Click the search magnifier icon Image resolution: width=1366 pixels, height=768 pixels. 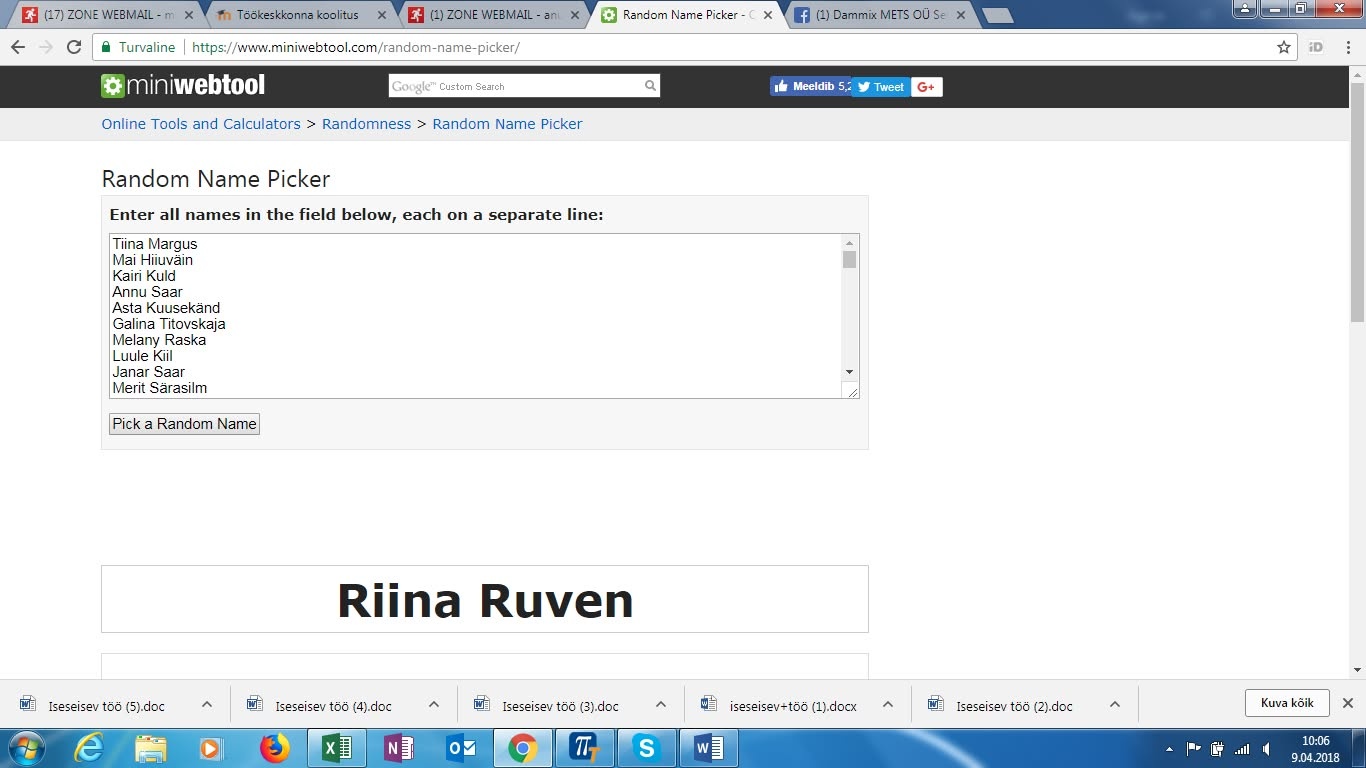(650, 86)
